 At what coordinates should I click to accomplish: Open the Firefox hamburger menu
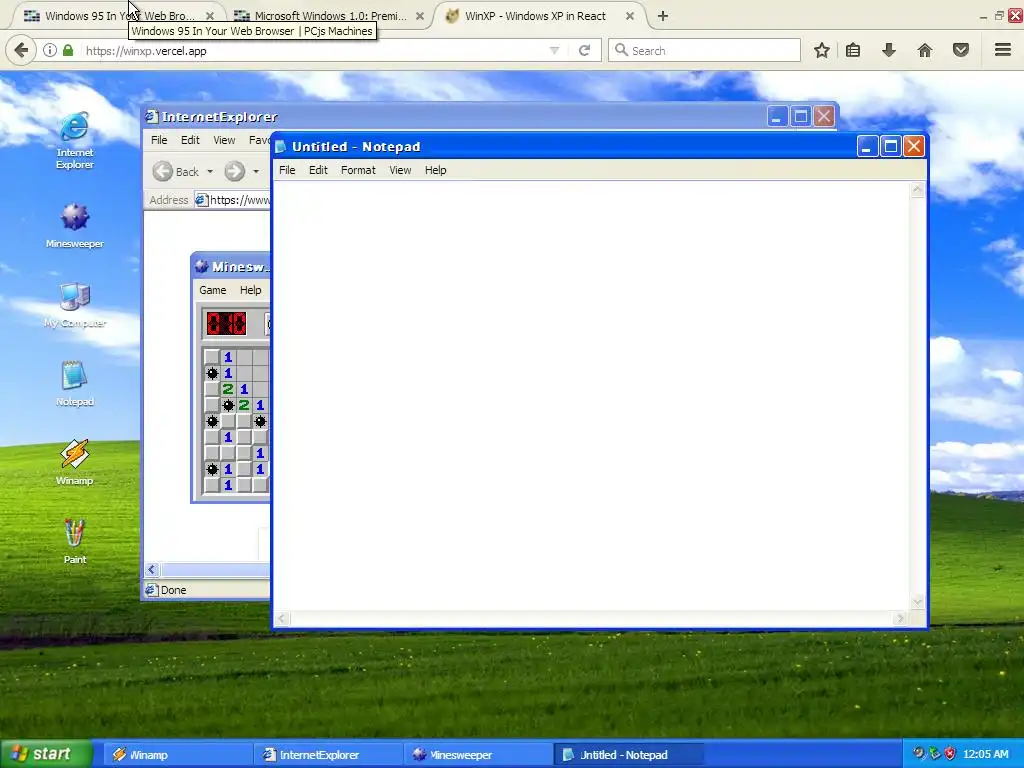(x=1003, y=50)
